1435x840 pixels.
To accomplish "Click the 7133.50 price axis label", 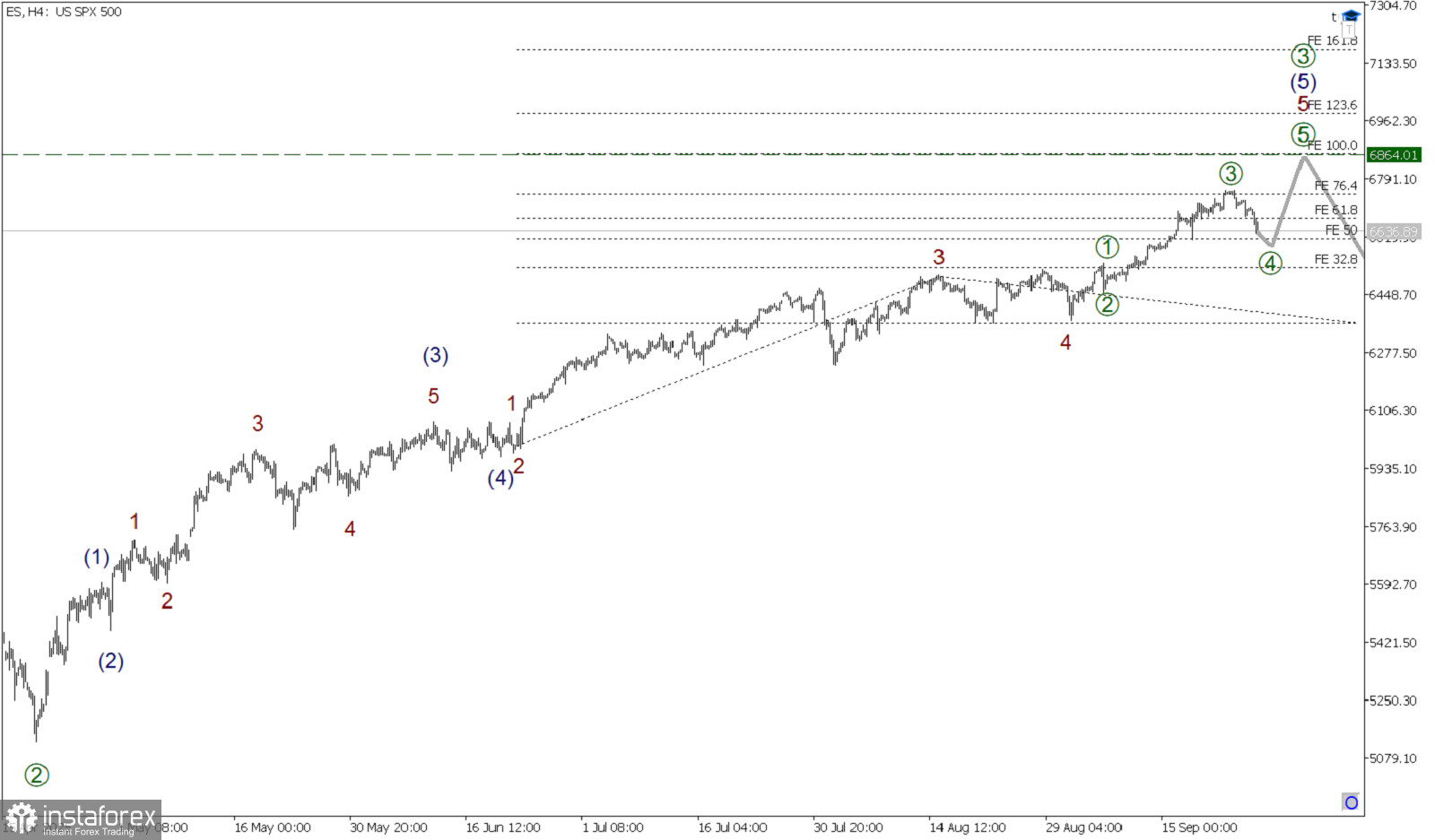I will pos(1393,64).
